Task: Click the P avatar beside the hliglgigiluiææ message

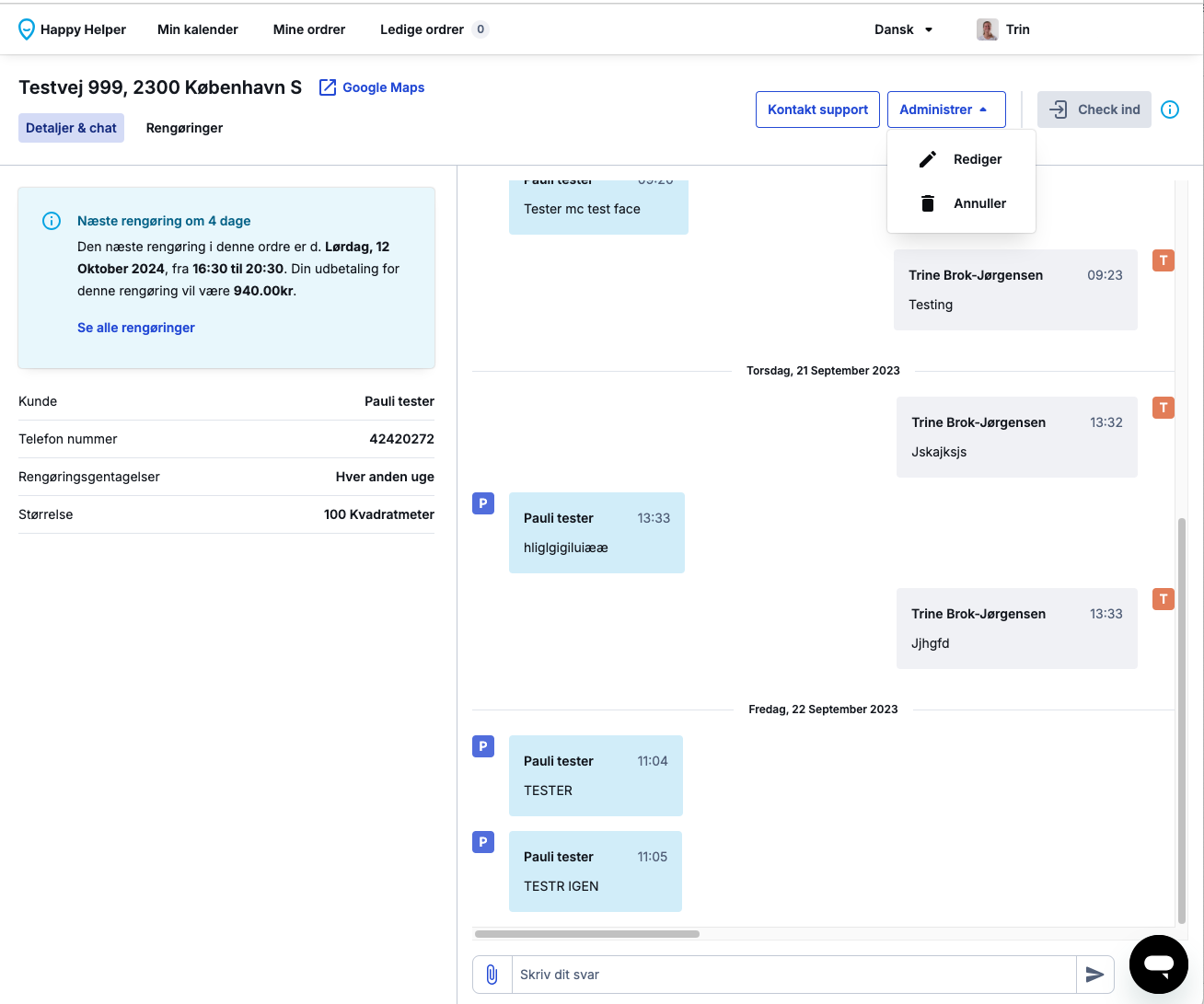Action: 483,503
